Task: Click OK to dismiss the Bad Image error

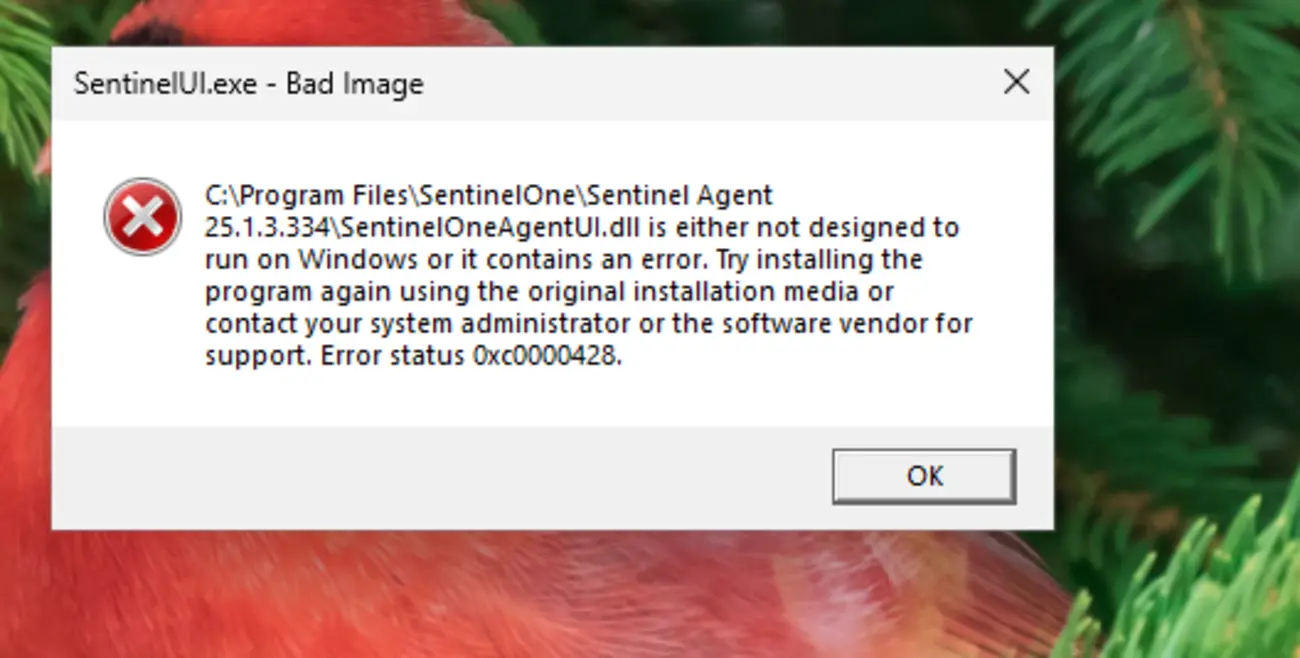Action: 923,476
